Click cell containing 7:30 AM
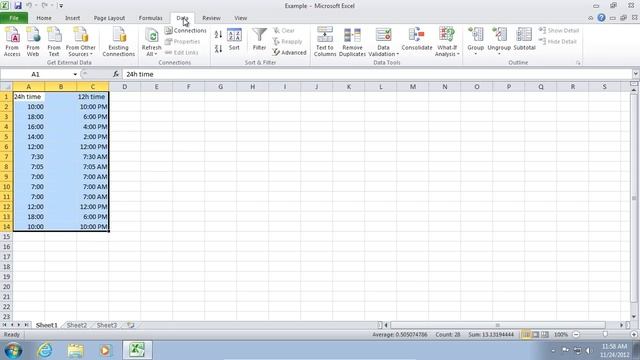 (93, 157)
